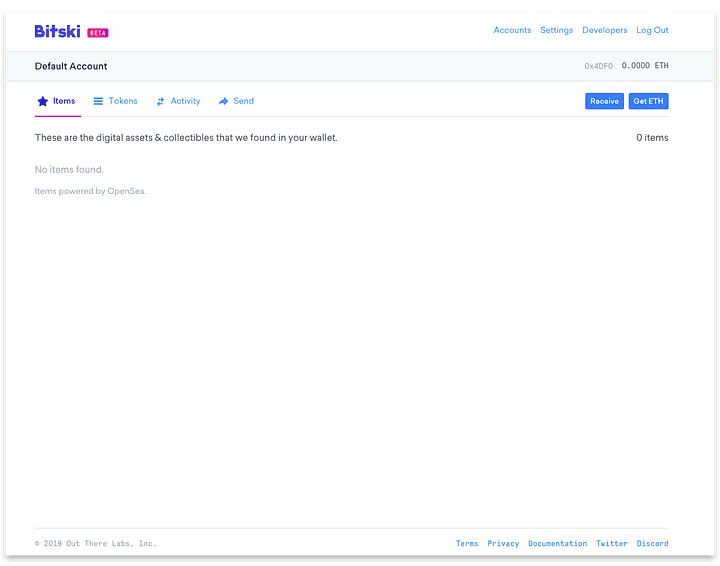Click the swap arrows icon beside Activity
720x566 pixels.
[160, 101]
